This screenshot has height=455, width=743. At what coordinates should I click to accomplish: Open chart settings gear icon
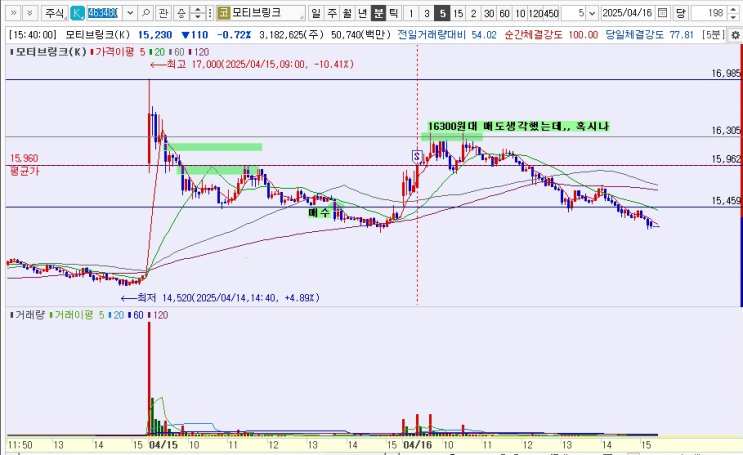(x=735, y=35)
